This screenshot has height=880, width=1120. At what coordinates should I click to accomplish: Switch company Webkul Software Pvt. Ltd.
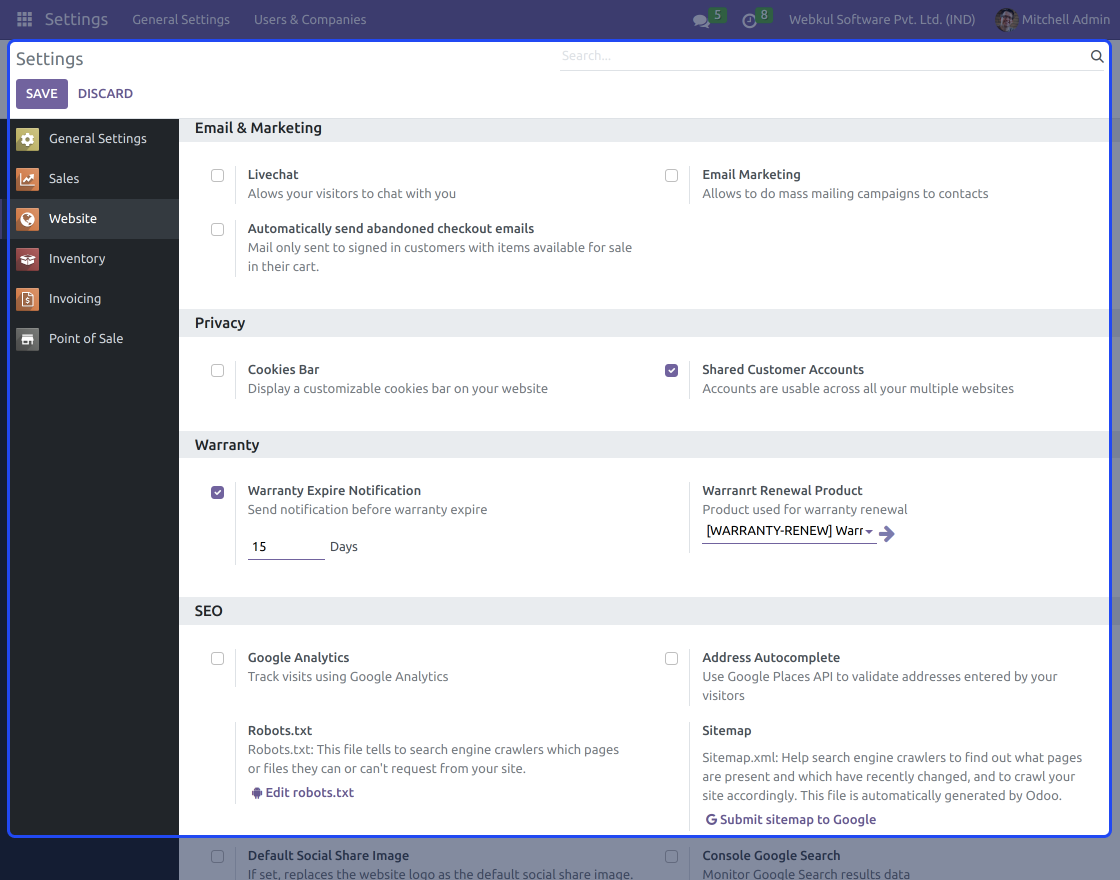(x=881, y=19)
